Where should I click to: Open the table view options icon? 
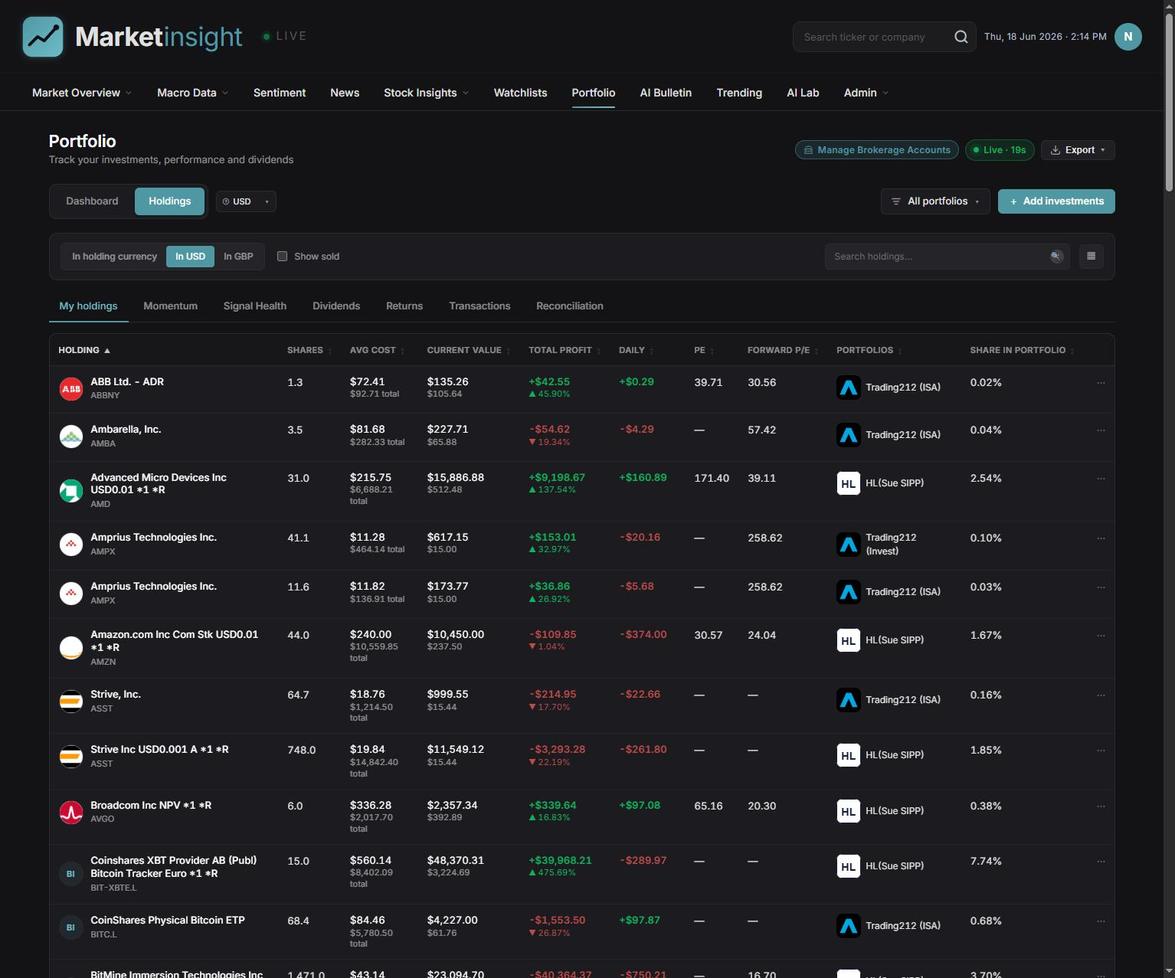(1091, 256)
